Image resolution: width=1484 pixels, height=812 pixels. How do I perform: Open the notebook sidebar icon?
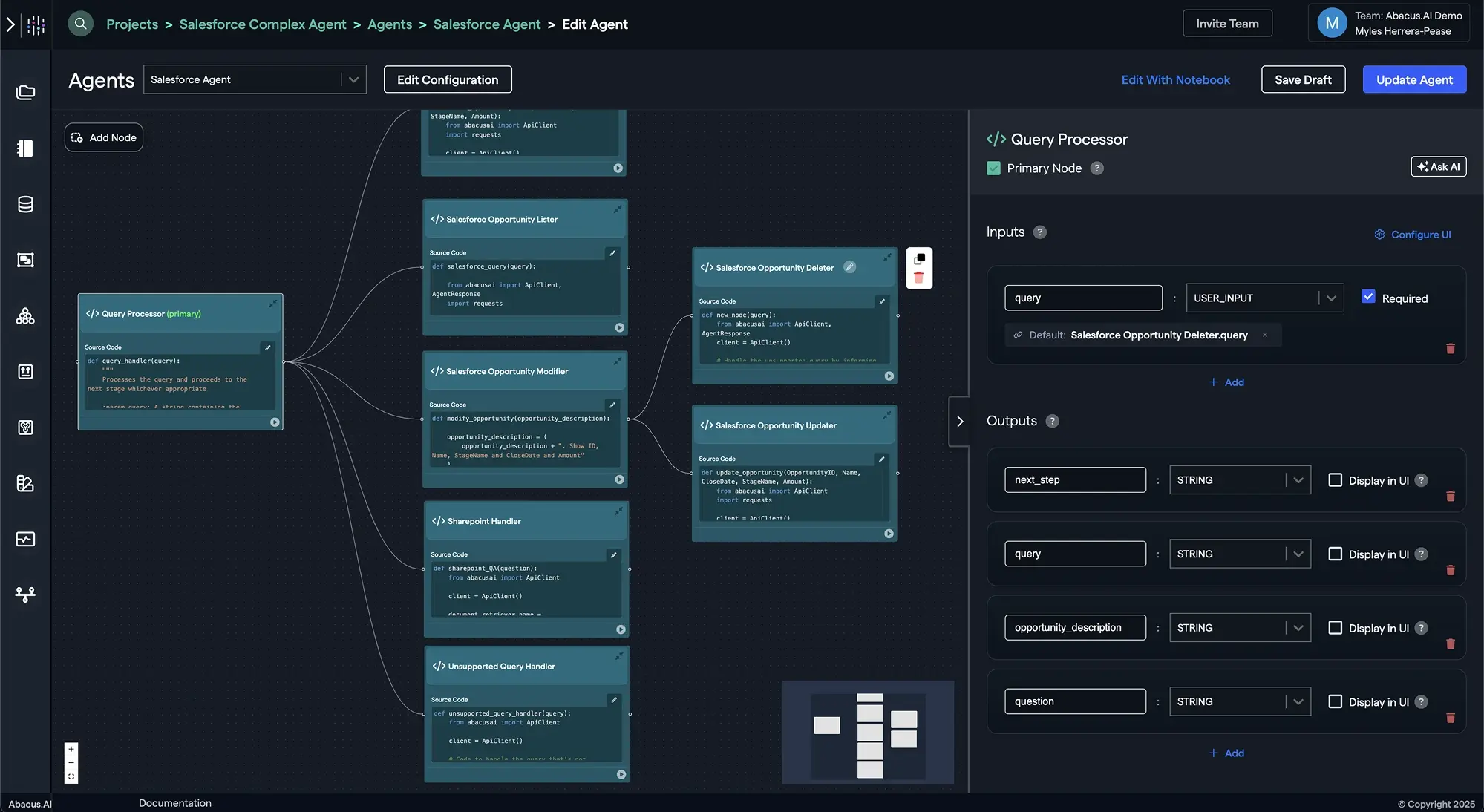[25, 148]
